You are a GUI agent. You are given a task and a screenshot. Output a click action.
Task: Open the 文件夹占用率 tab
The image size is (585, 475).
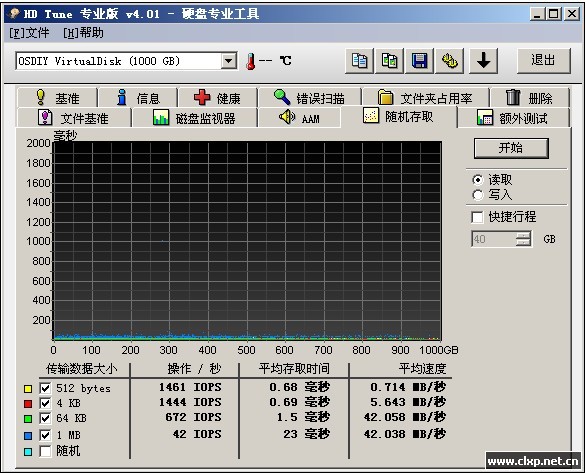pyautogui.click(x=426, y=98)
